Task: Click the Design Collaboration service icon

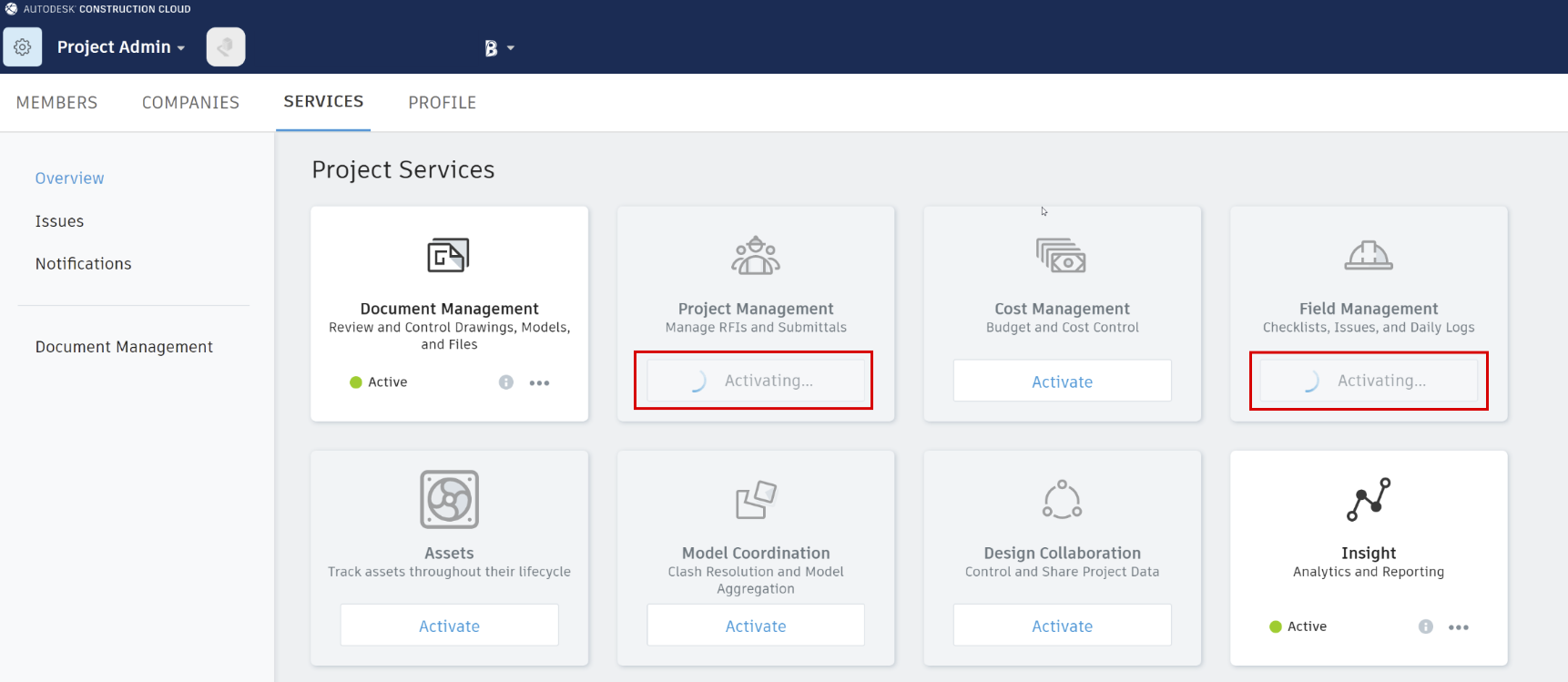Action: pos(1062,500)
